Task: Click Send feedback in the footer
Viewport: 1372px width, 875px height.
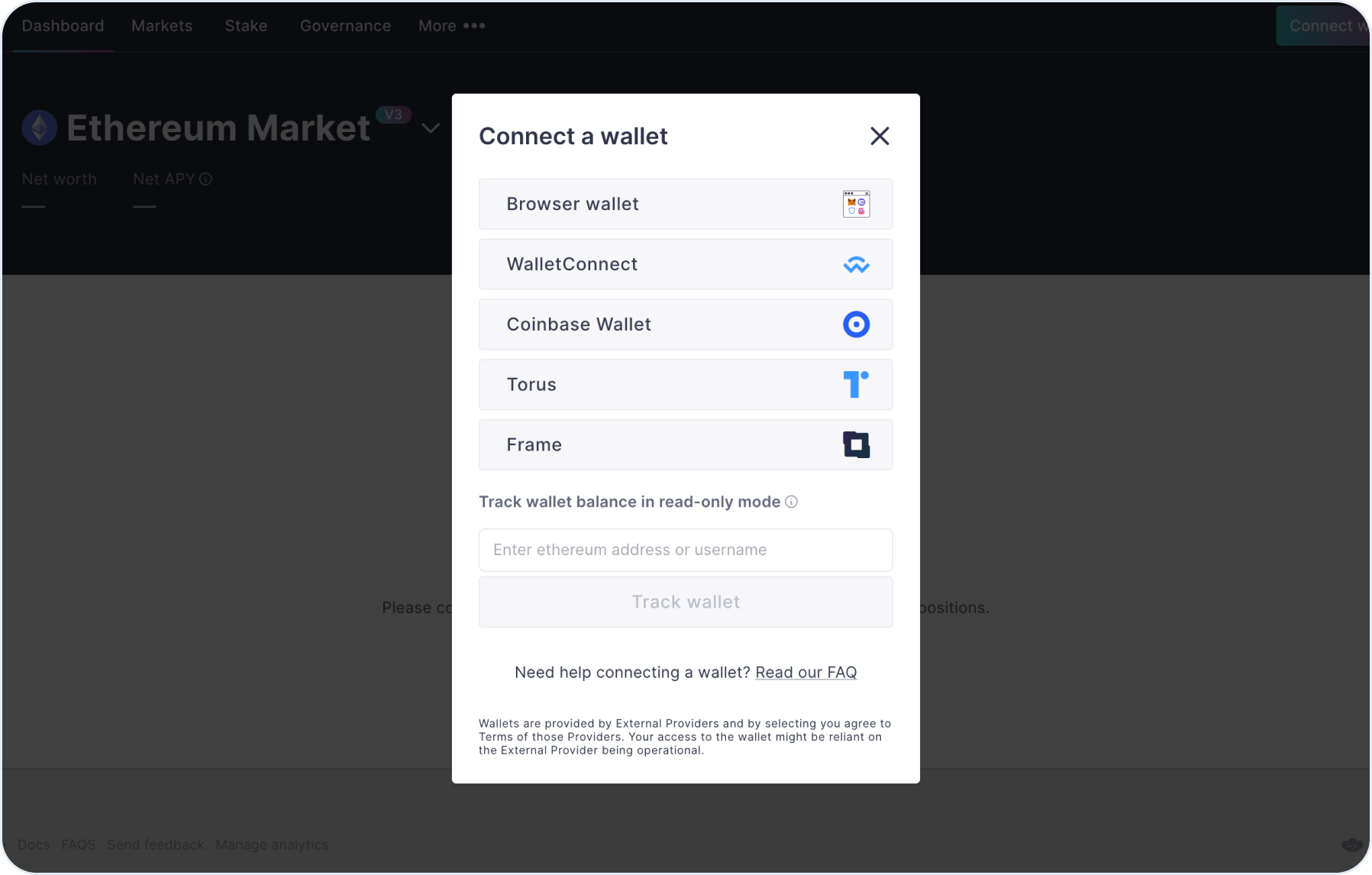Action: click(x=156, y=844)
